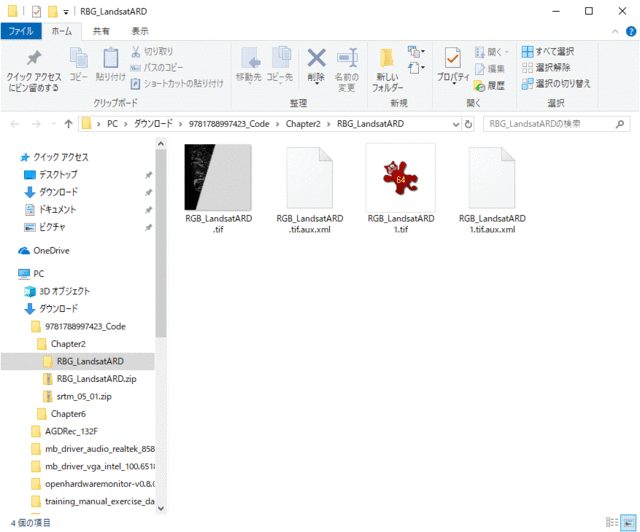Select RGB_LandsatARD1.tif file
The image size is (640, 532).
401,189
